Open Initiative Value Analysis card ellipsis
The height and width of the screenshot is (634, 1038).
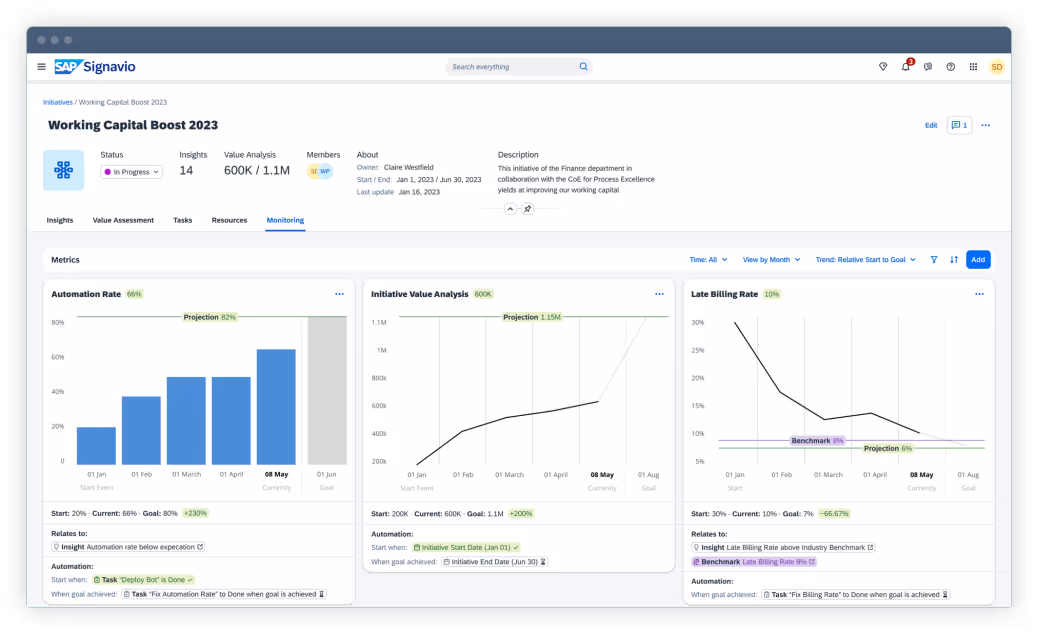click(x=659, y=294)
